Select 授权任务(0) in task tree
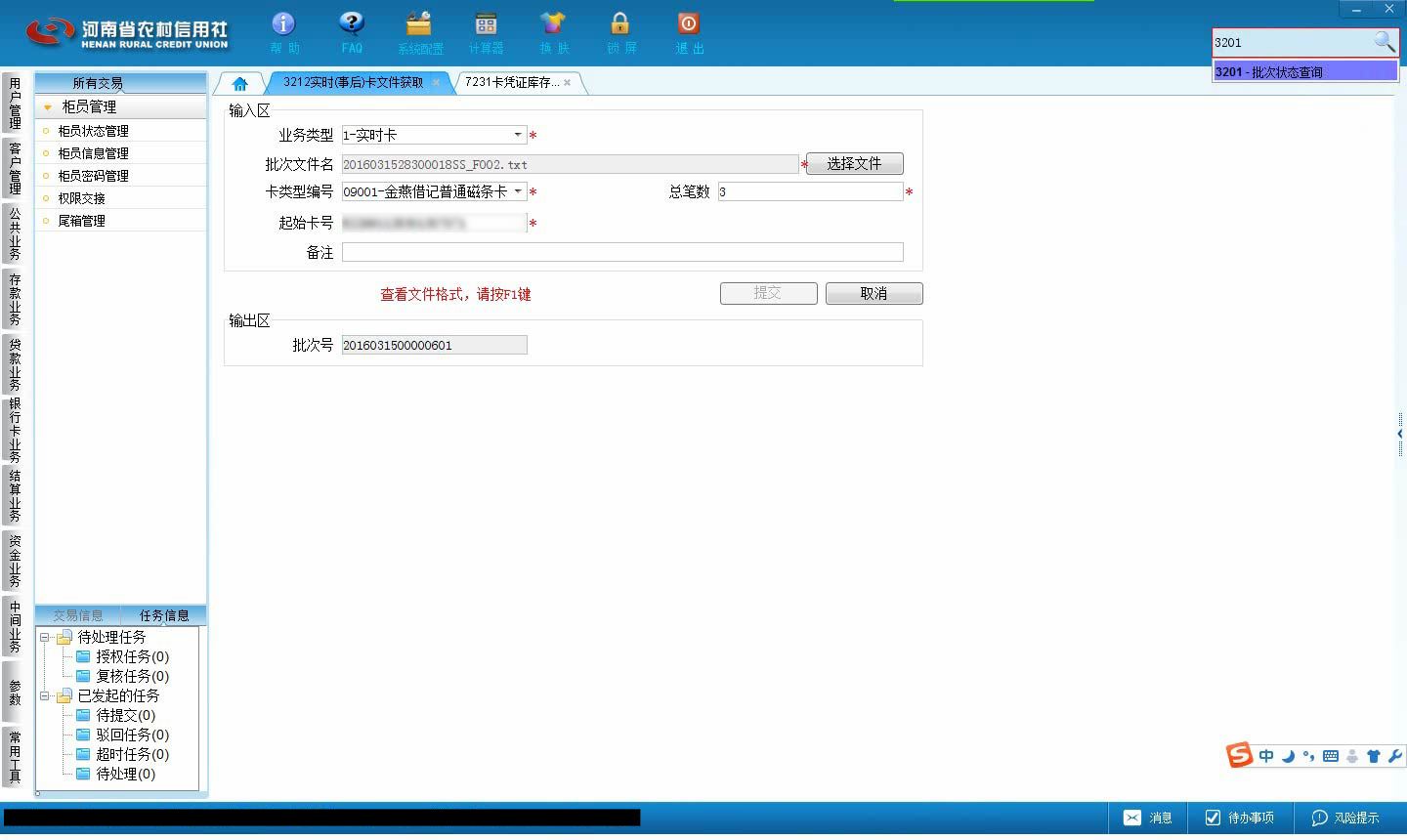The image size is (1407, 840). pyautogui.click(x=132, y=656)
